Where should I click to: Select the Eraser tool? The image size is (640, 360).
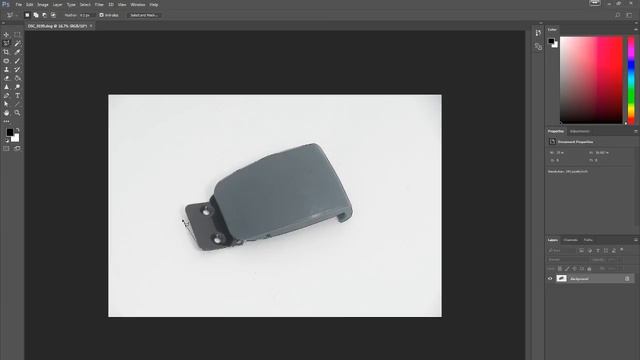tap(6, 78)
